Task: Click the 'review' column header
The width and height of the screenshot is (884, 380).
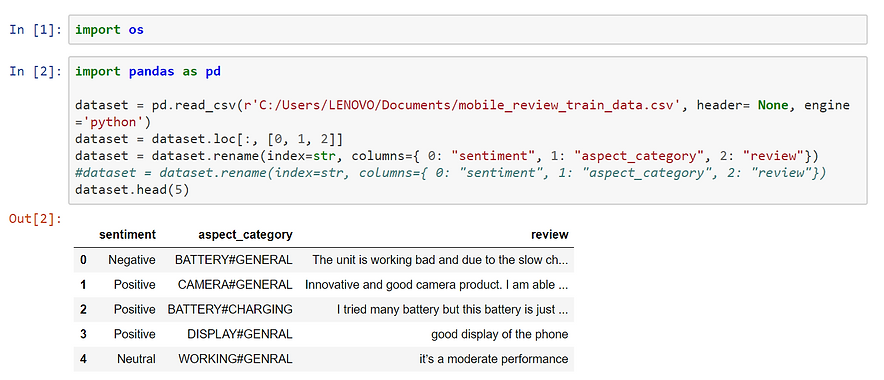Action: point(550,235)
